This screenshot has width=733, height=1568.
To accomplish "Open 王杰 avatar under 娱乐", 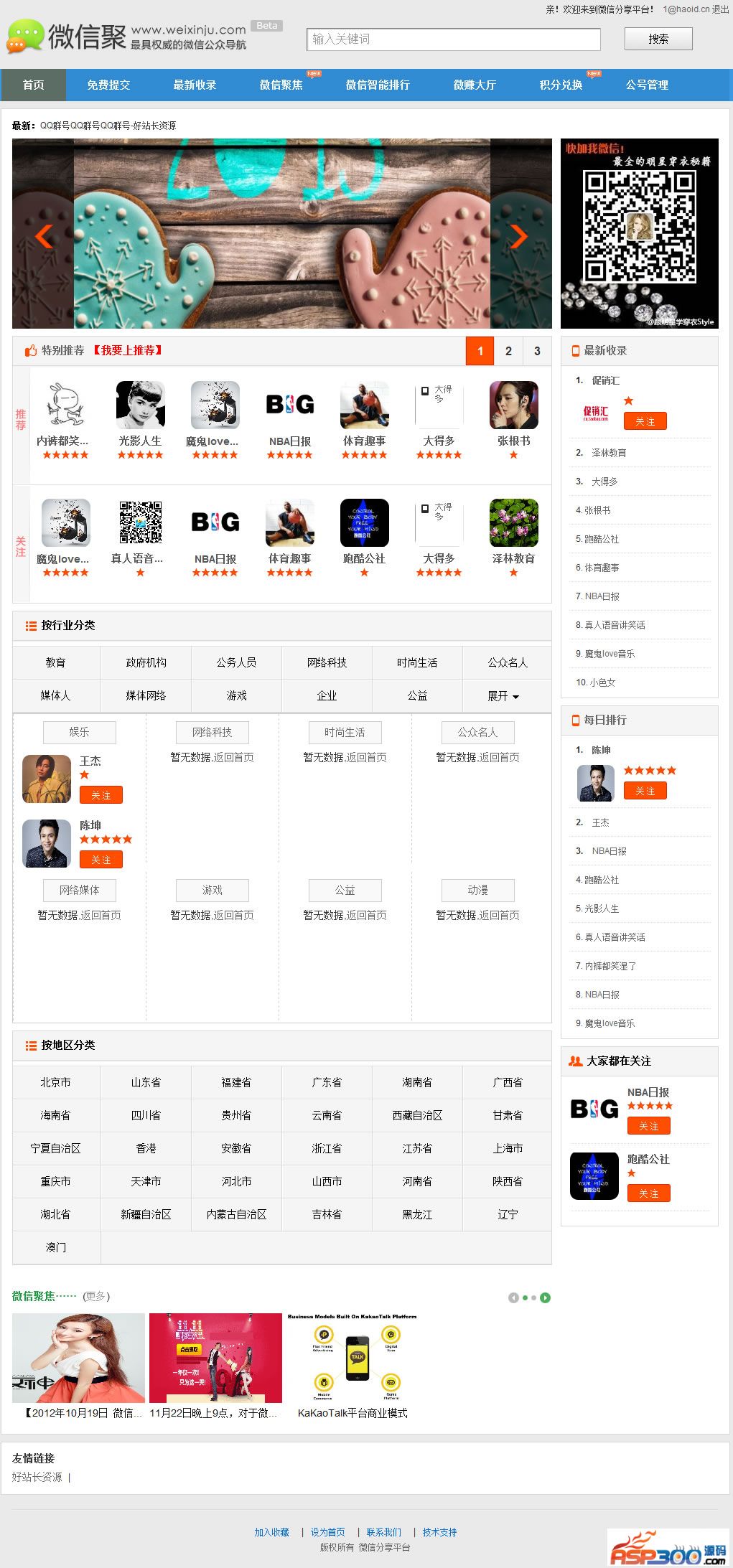I will pyautogui.click(x=47, y=779).
